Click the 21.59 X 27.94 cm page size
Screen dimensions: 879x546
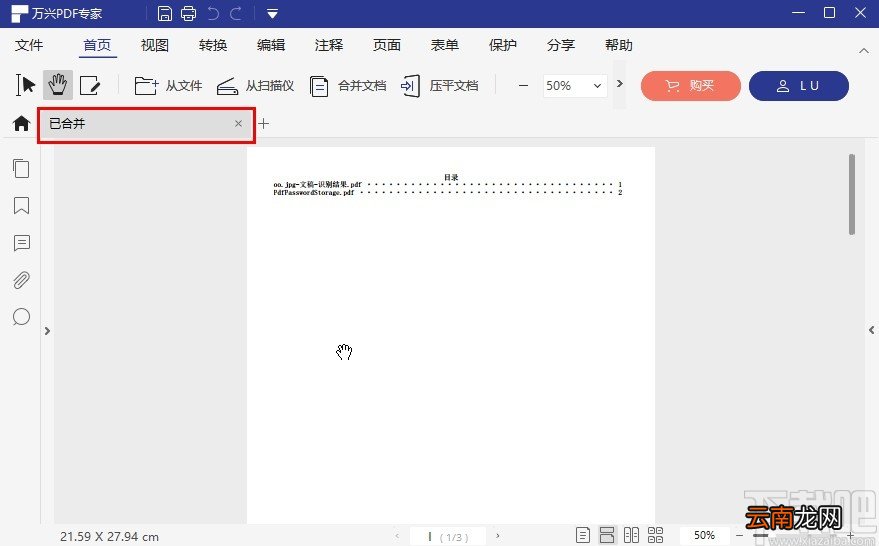109,536
